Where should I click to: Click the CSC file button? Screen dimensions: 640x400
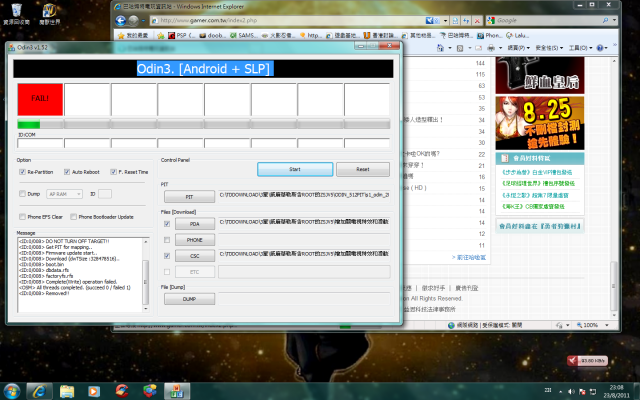pyautogui.click(x=195, y=256)
